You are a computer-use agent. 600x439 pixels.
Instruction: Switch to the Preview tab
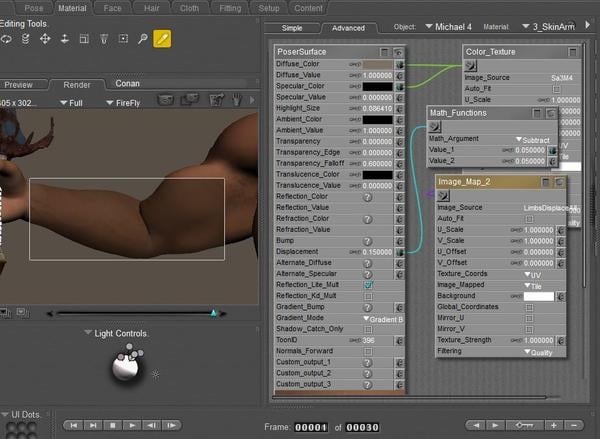pyautogui.click(x=19, y=85)
